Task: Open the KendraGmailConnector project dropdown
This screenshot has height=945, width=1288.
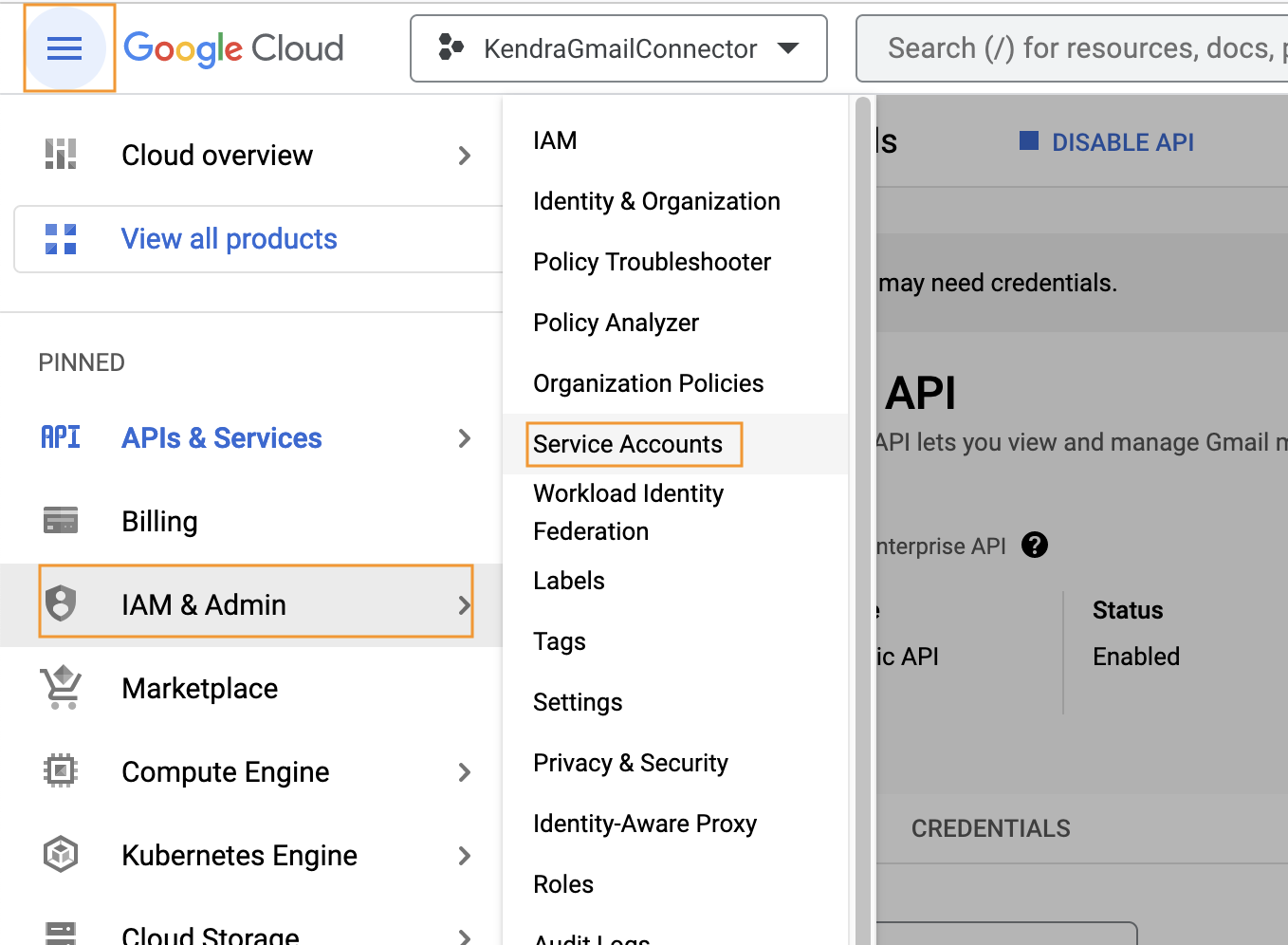Action: tap(618, 48)
